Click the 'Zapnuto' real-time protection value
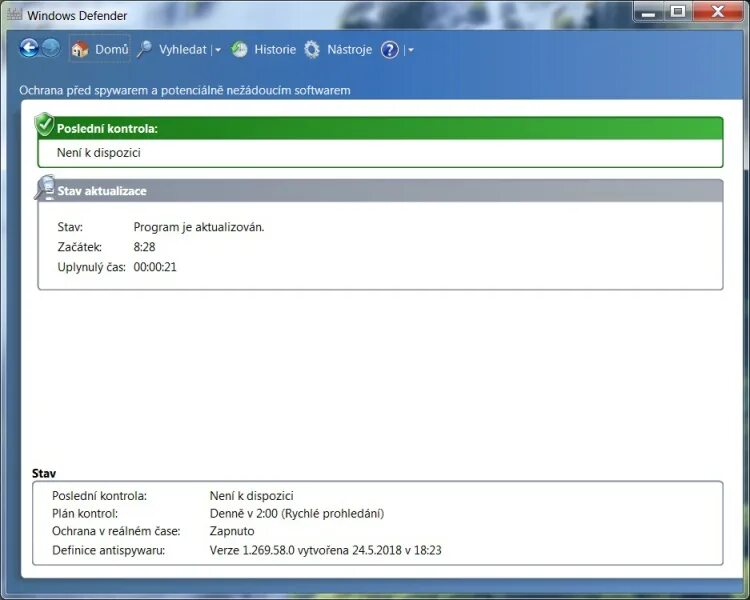750x600 pixels. (232, 531)
